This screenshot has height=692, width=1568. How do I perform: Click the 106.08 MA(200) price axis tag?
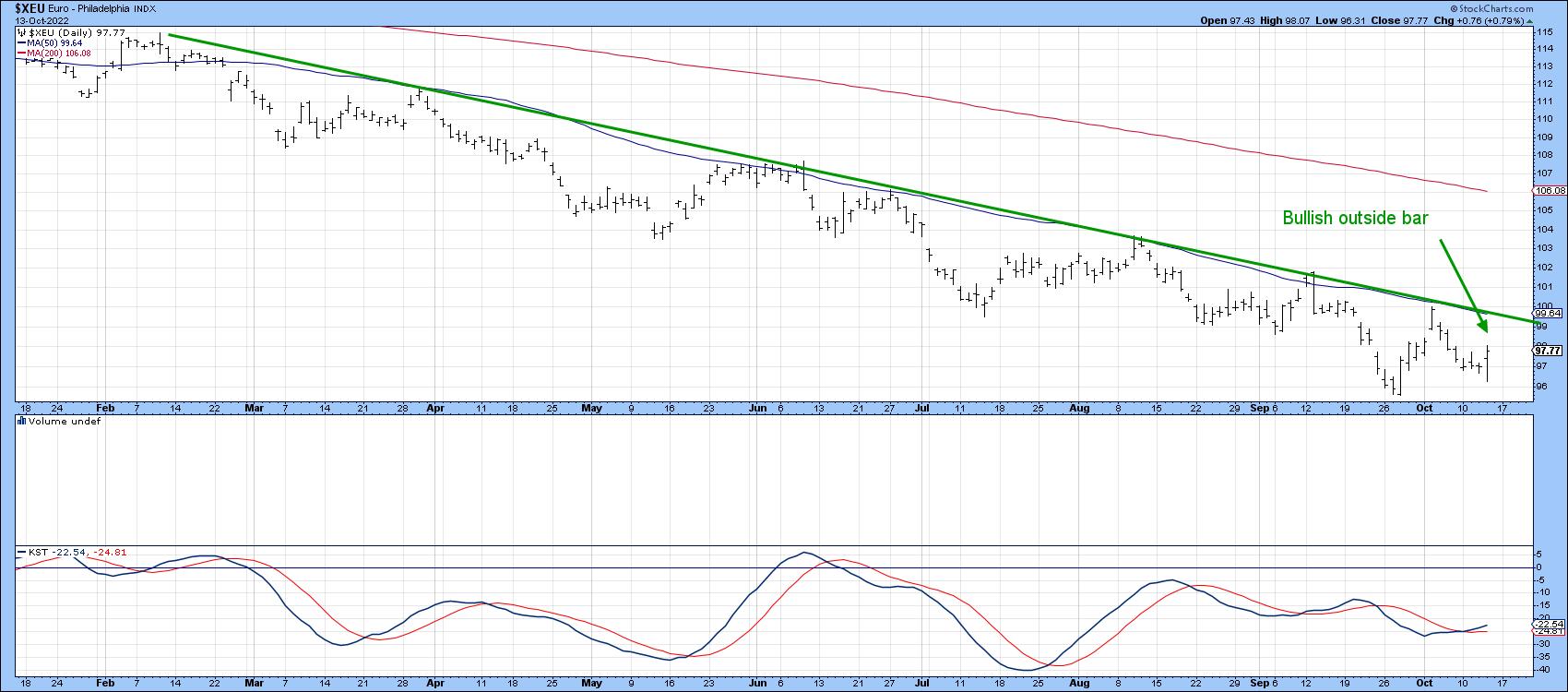point(1550,190)
